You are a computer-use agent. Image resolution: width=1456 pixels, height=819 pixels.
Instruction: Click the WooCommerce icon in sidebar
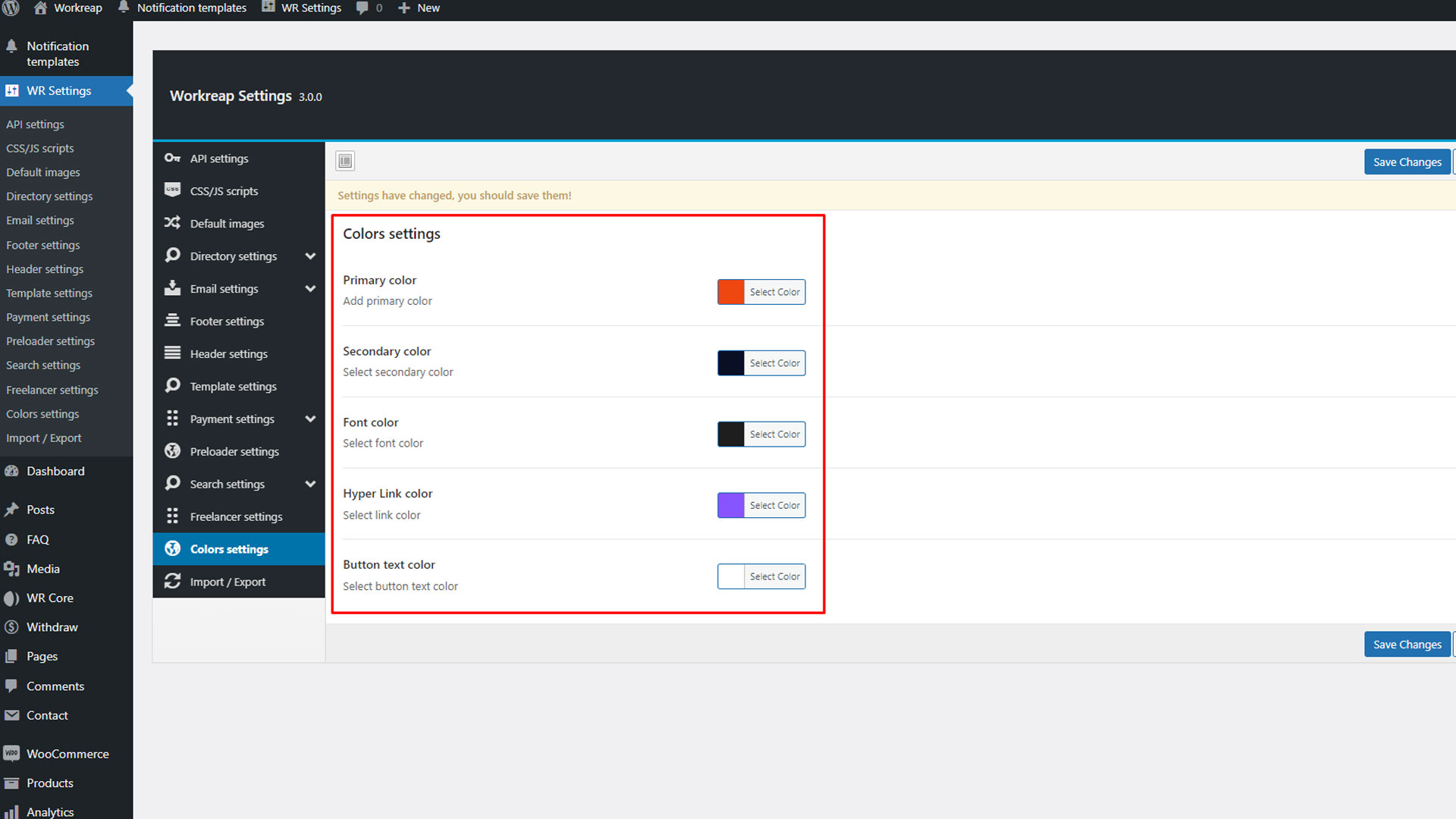(11, 754)
